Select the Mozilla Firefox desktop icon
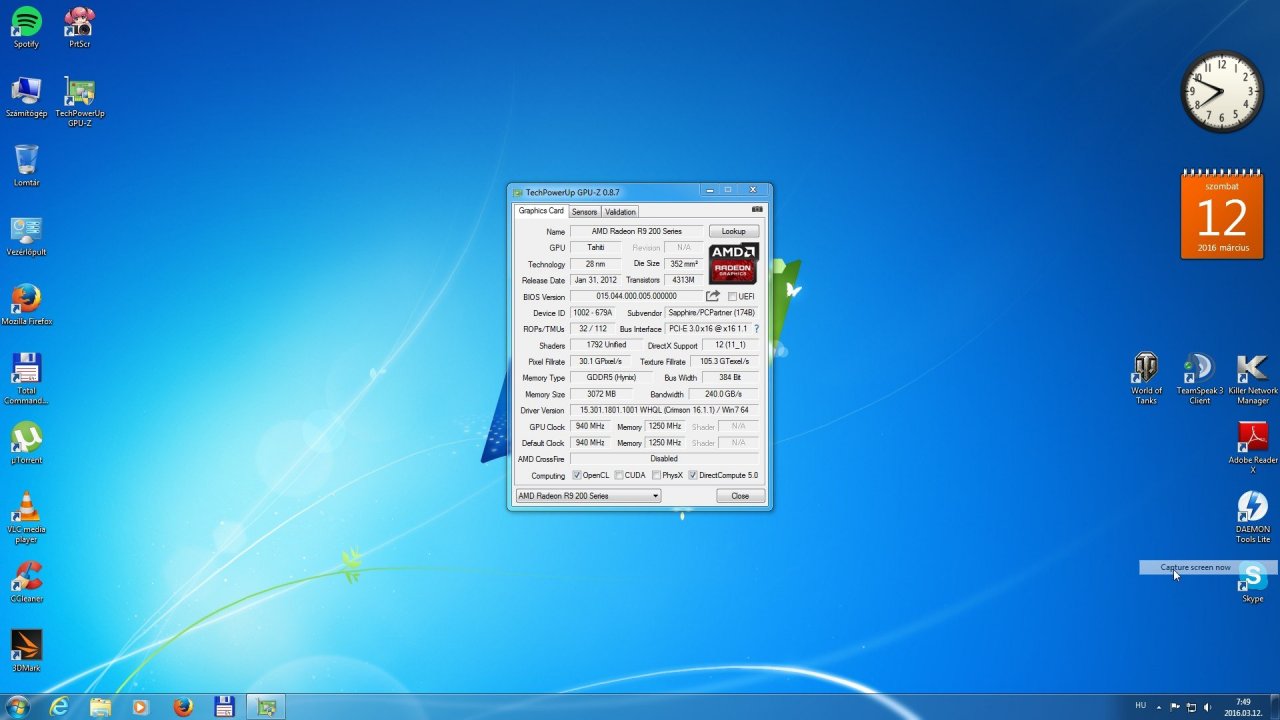This screenshot has width=1280, height=720. click(x=26, y=305)
